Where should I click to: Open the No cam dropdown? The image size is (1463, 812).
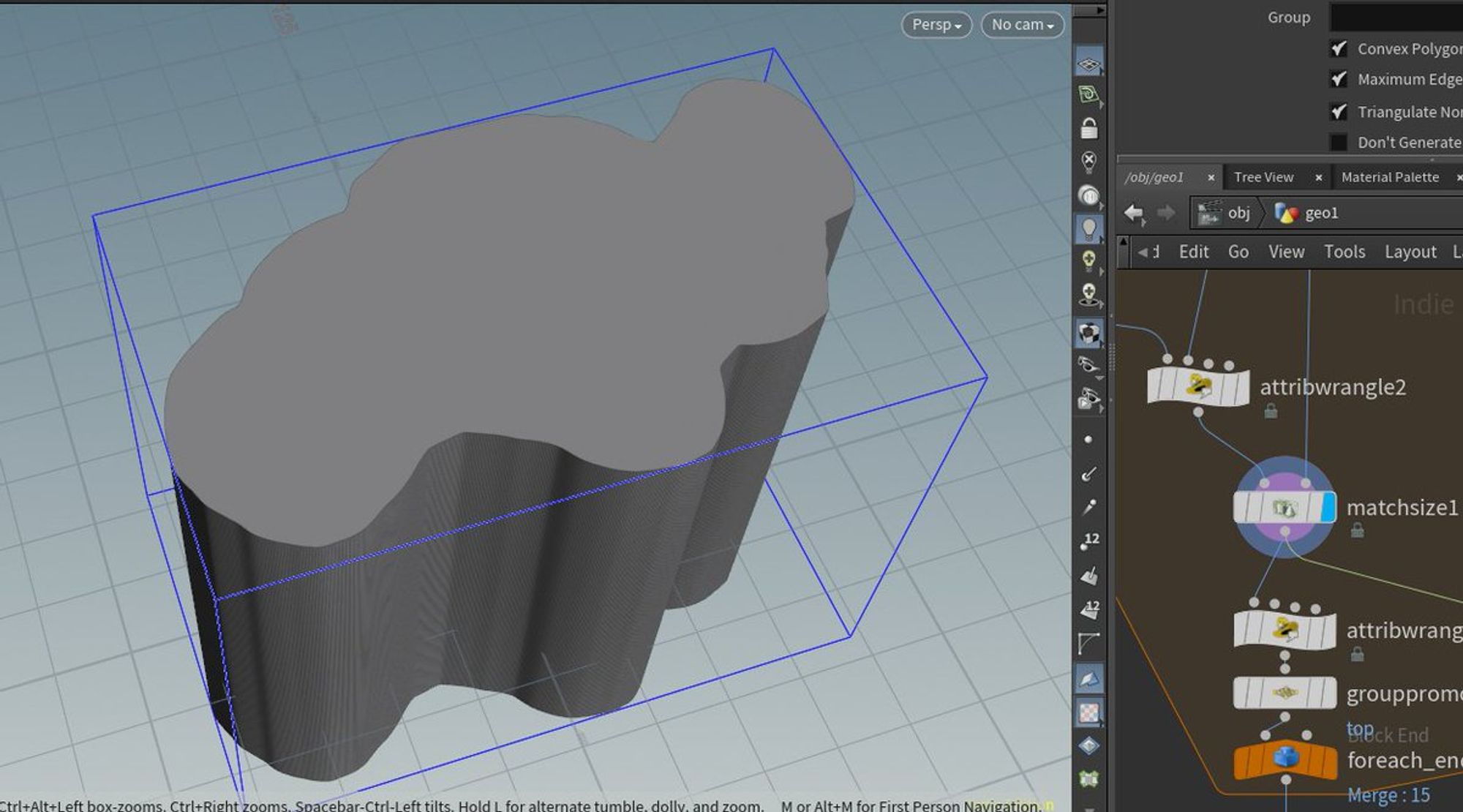click(1022, 24)
